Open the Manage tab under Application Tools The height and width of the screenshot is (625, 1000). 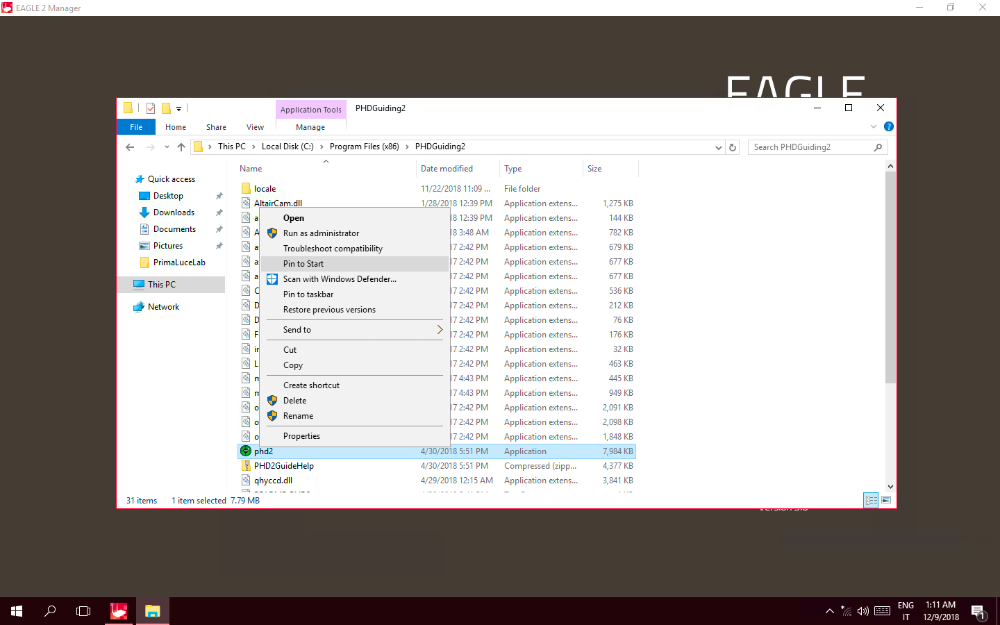[x=310, y=127]
